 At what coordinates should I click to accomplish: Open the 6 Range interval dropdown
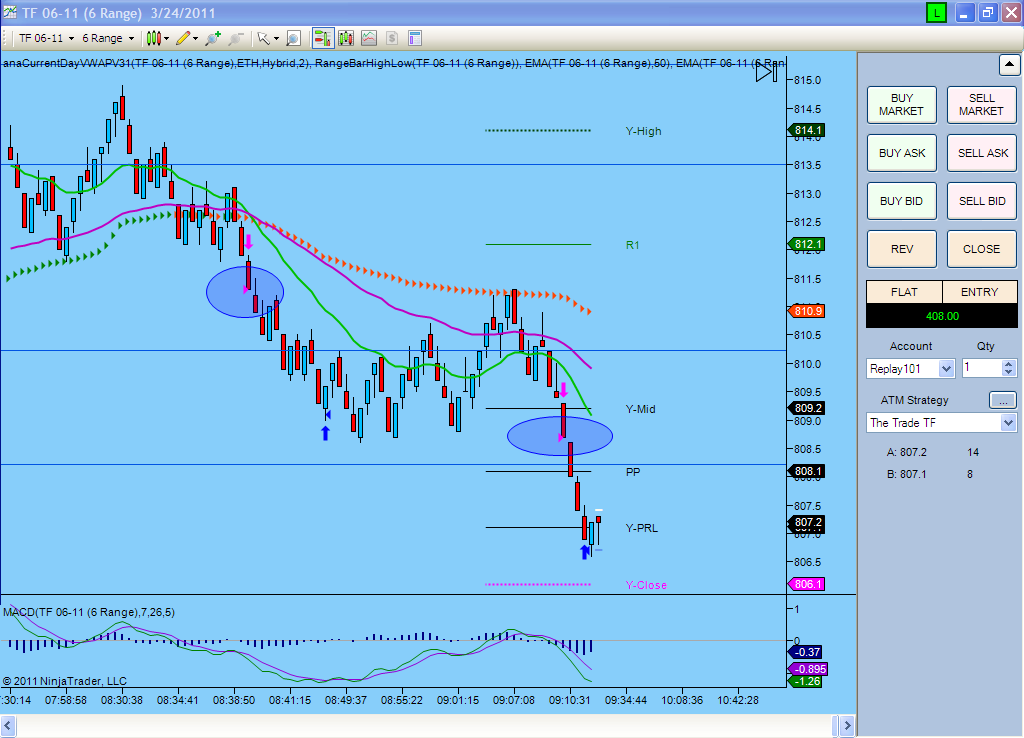(107, 39)
